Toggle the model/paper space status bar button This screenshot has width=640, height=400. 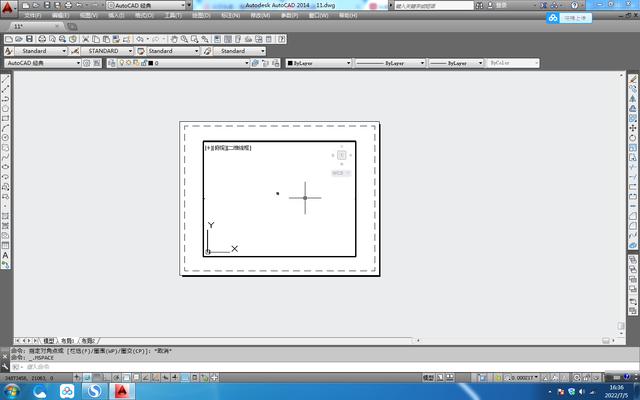click(x=428, y=379)
